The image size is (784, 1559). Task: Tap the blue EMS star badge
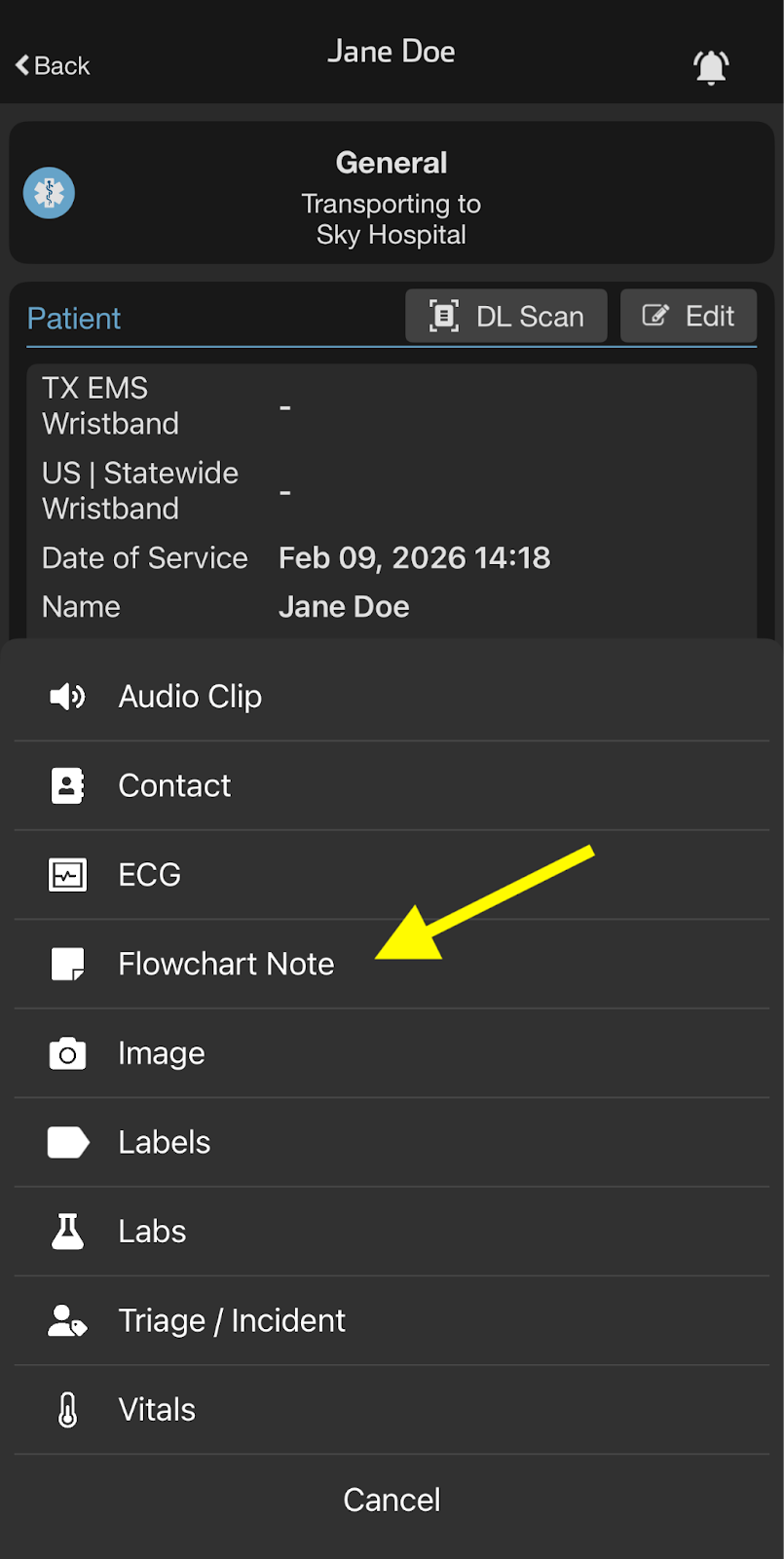pos(50,193)
